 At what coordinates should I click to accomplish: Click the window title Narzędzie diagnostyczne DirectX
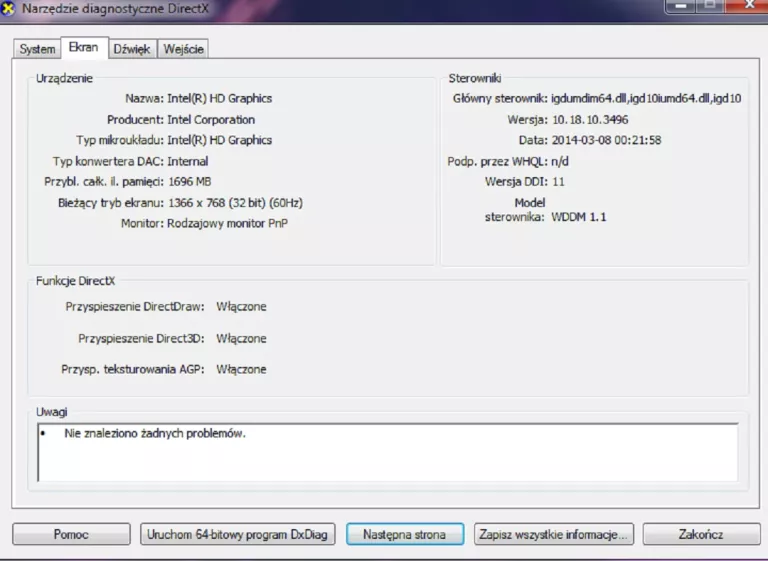click(116, 8)
